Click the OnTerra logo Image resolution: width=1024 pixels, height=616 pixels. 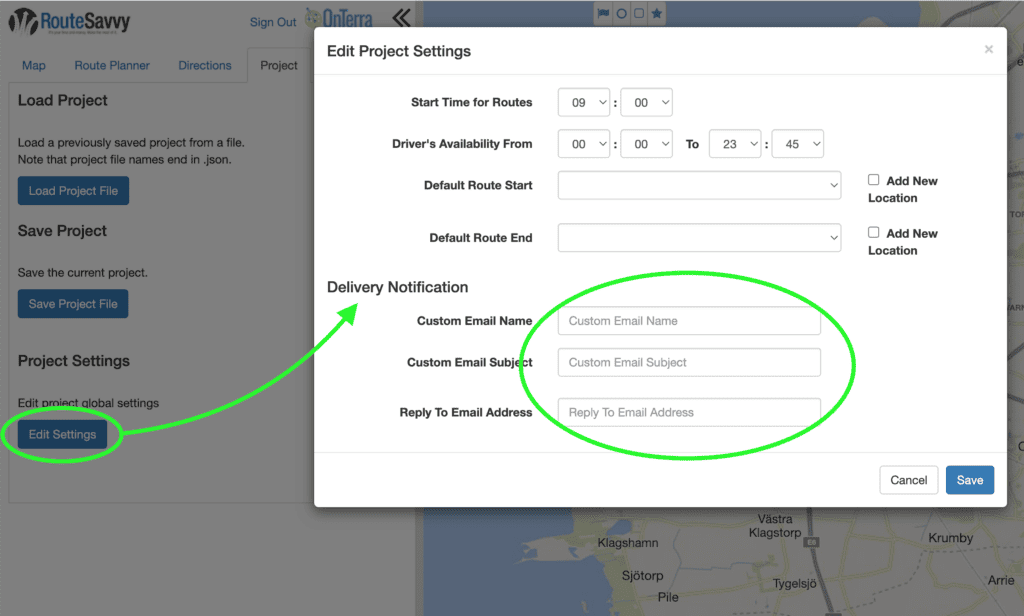(x=340, y=19)
